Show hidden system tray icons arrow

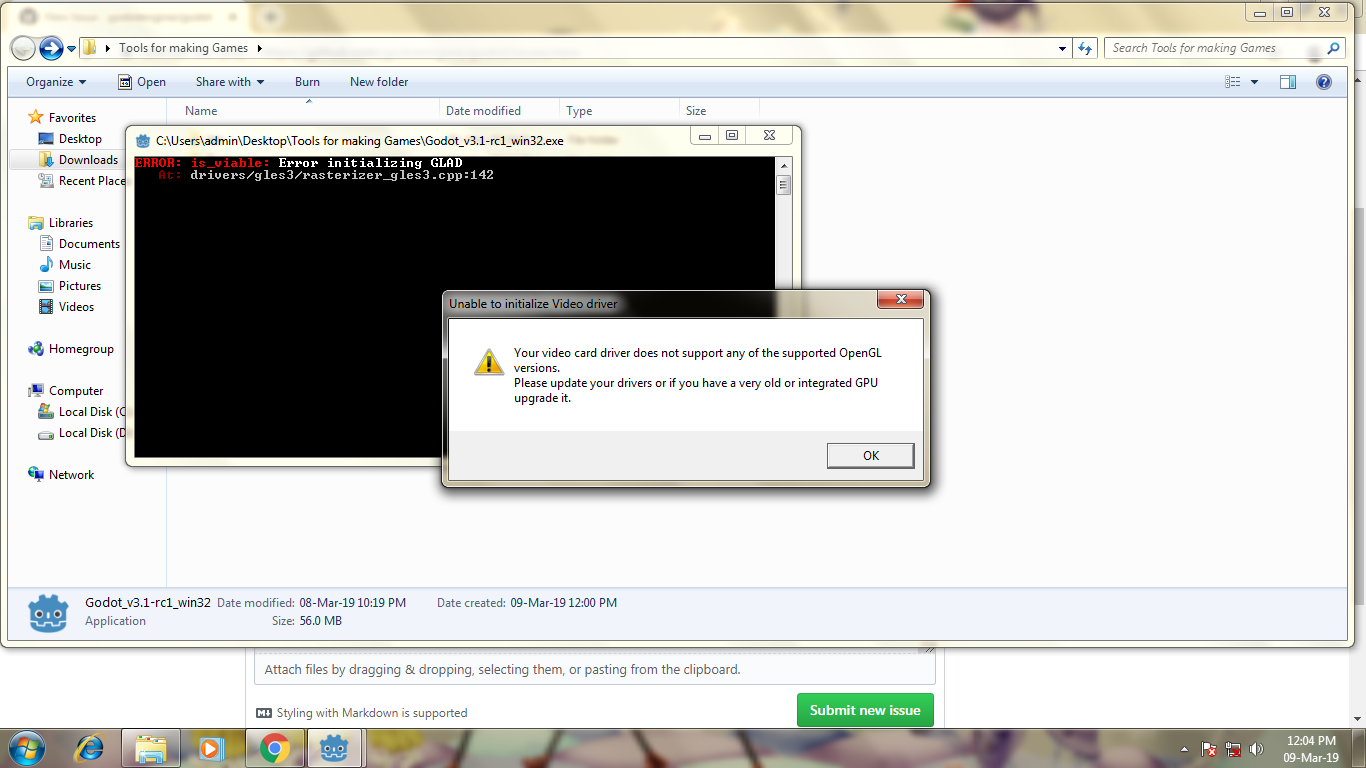pos(1185,749)
